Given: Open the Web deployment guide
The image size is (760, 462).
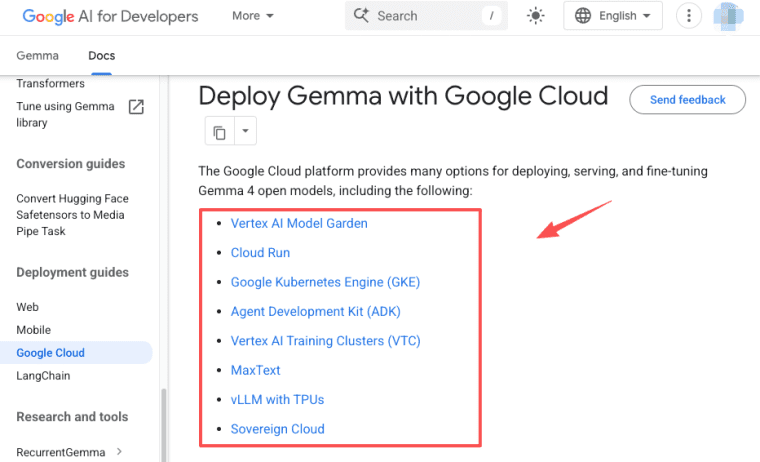Looking at the screenshot, I should click(27, 307).
